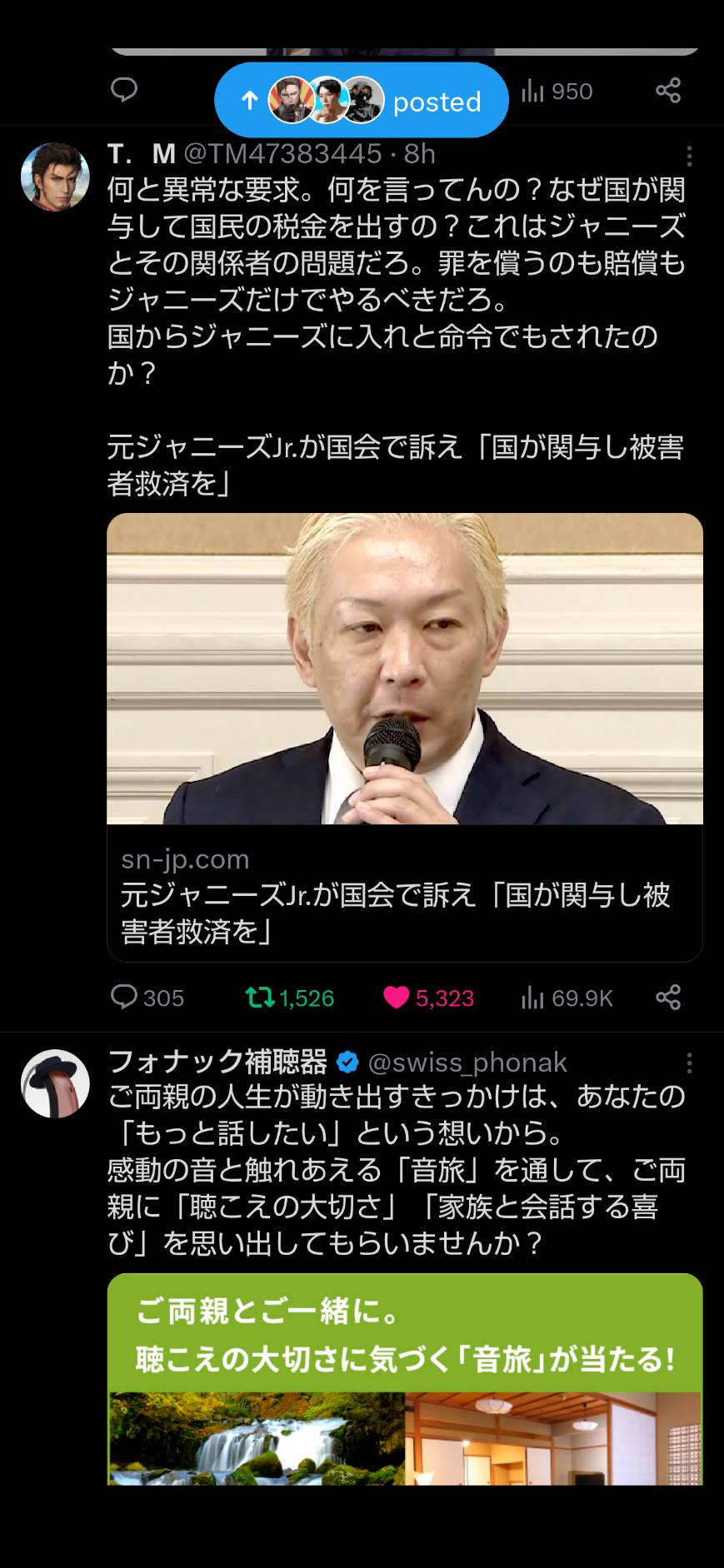Unlike the tweet with 5,323 likes
This screenshot has height=1568, width=724.
point(428,997)
